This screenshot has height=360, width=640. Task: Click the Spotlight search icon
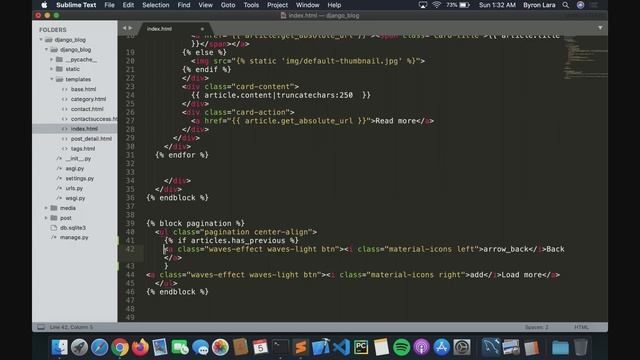pos(566,5)
